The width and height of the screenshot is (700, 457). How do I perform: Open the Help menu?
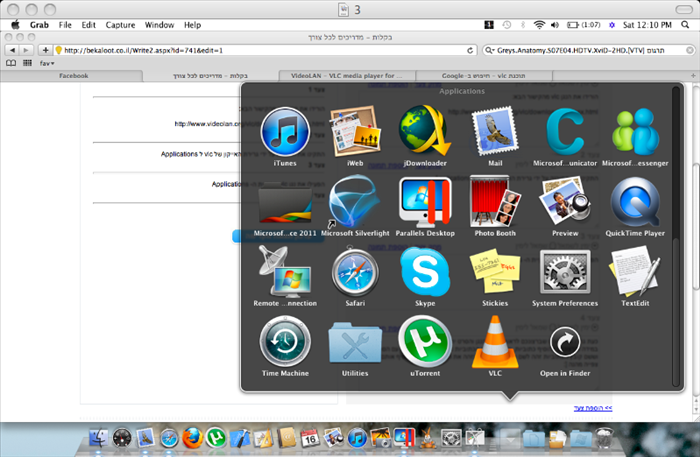[x=192, y=25]
